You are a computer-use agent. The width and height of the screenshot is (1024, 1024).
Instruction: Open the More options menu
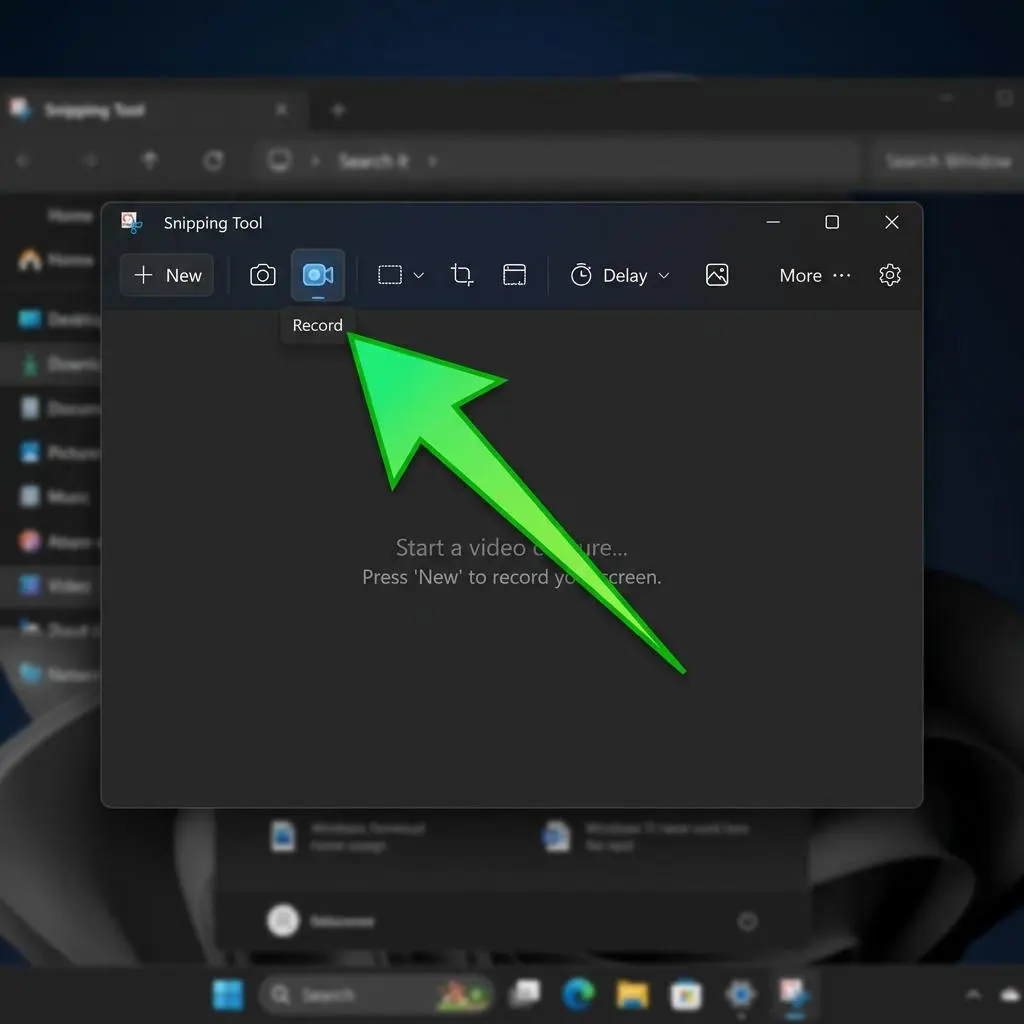815,276
